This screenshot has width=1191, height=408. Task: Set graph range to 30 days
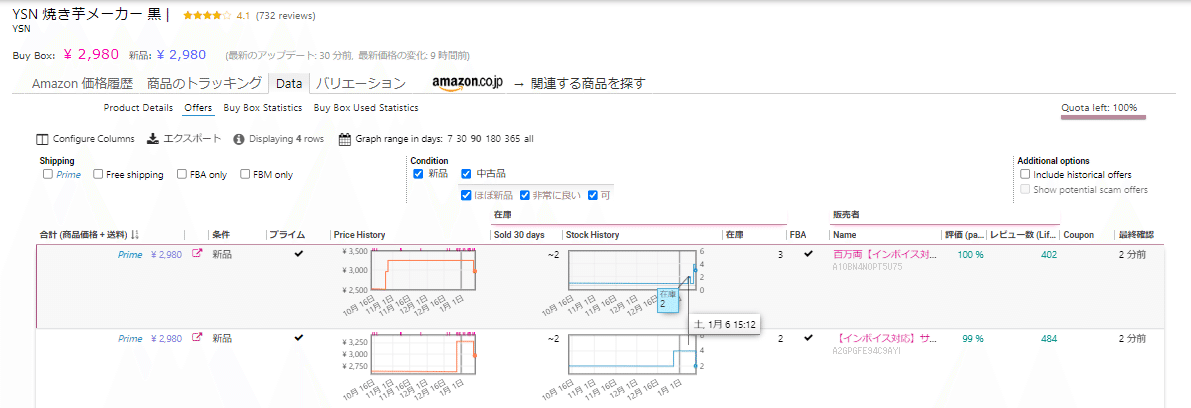463,139
